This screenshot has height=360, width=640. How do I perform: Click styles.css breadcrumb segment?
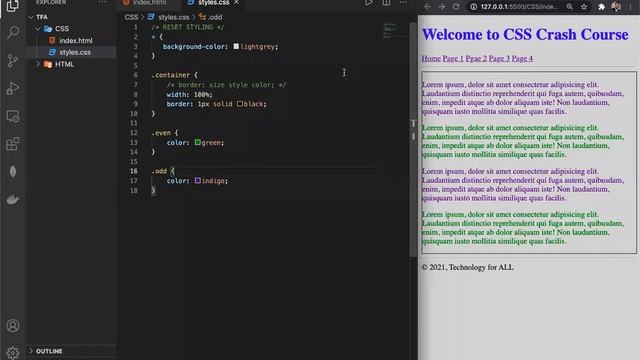pos(173,17)
